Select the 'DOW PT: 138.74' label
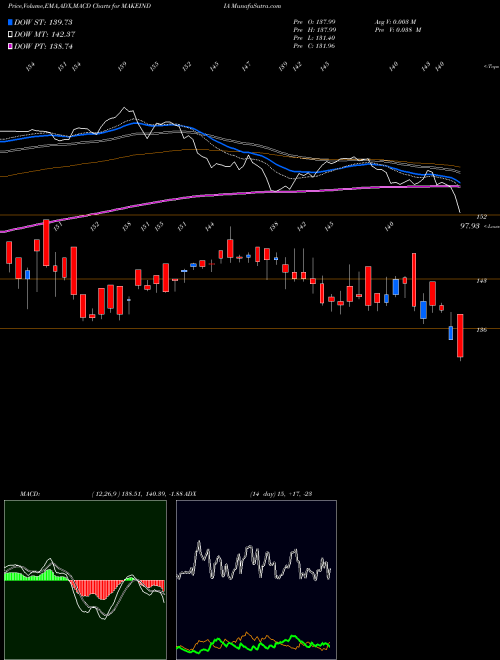 pyautogui.click(x=43, y=46)
